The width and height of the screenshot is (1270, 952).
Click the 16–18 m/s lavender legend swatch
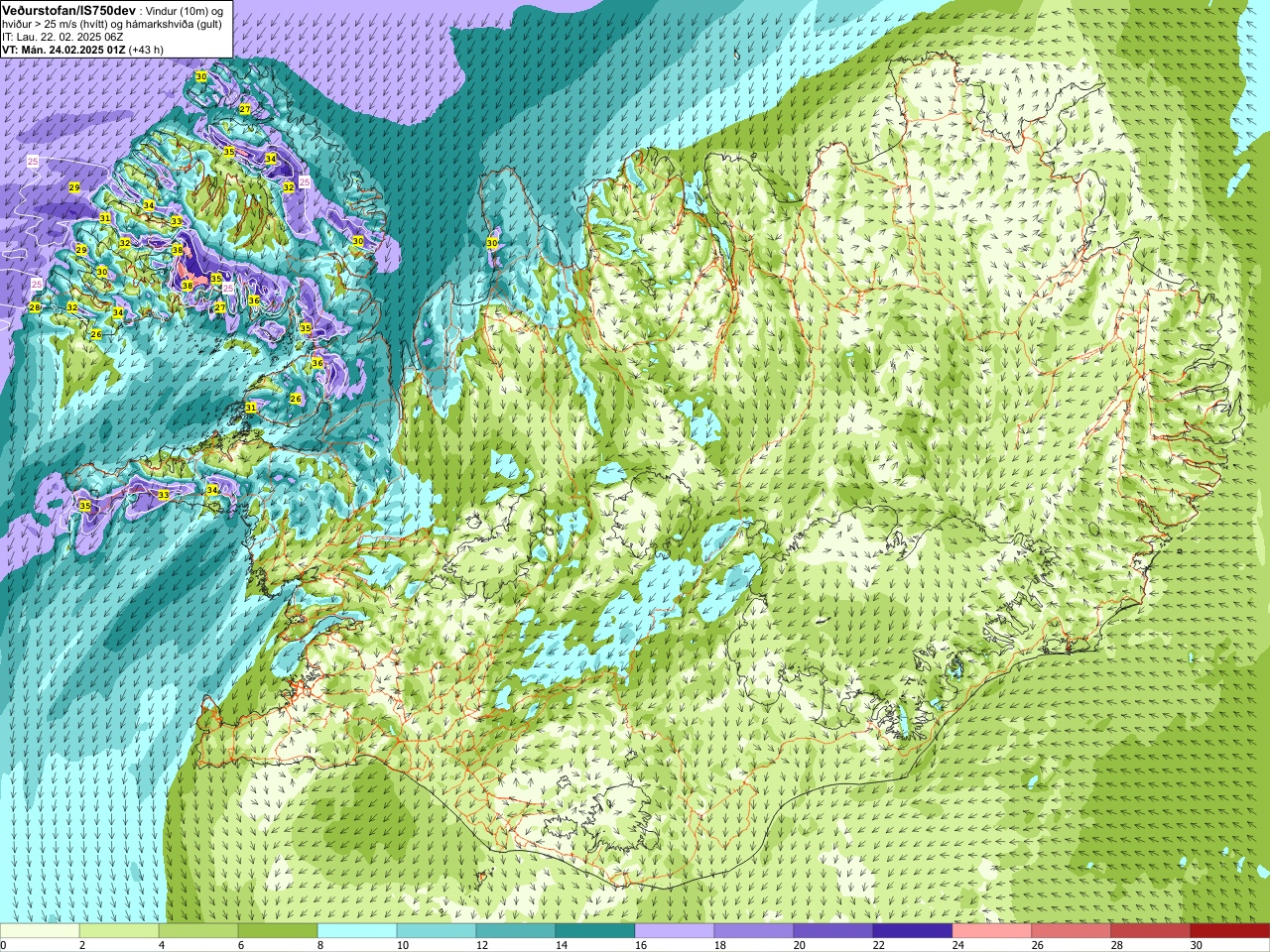click(x=675, y=931)
